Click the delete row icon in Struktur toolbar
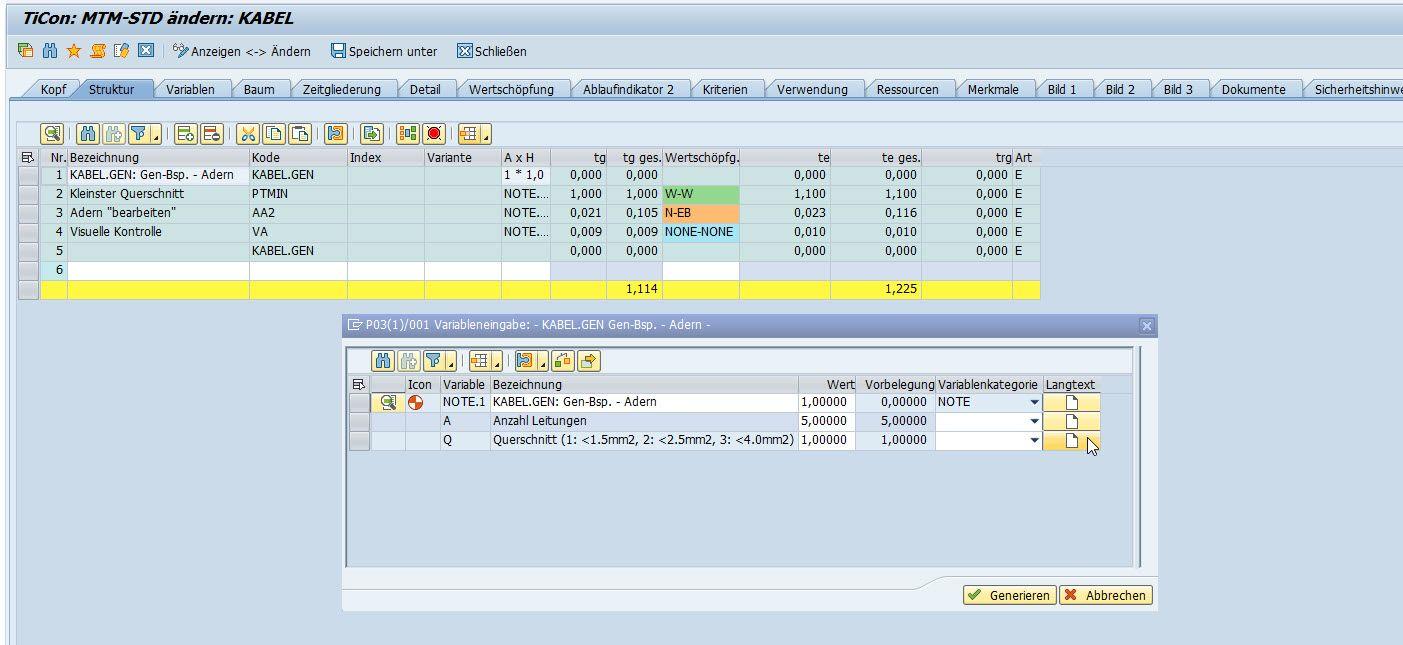This screenshot has width=1403, height=645. pyautogui.click(x=210, y=133)
